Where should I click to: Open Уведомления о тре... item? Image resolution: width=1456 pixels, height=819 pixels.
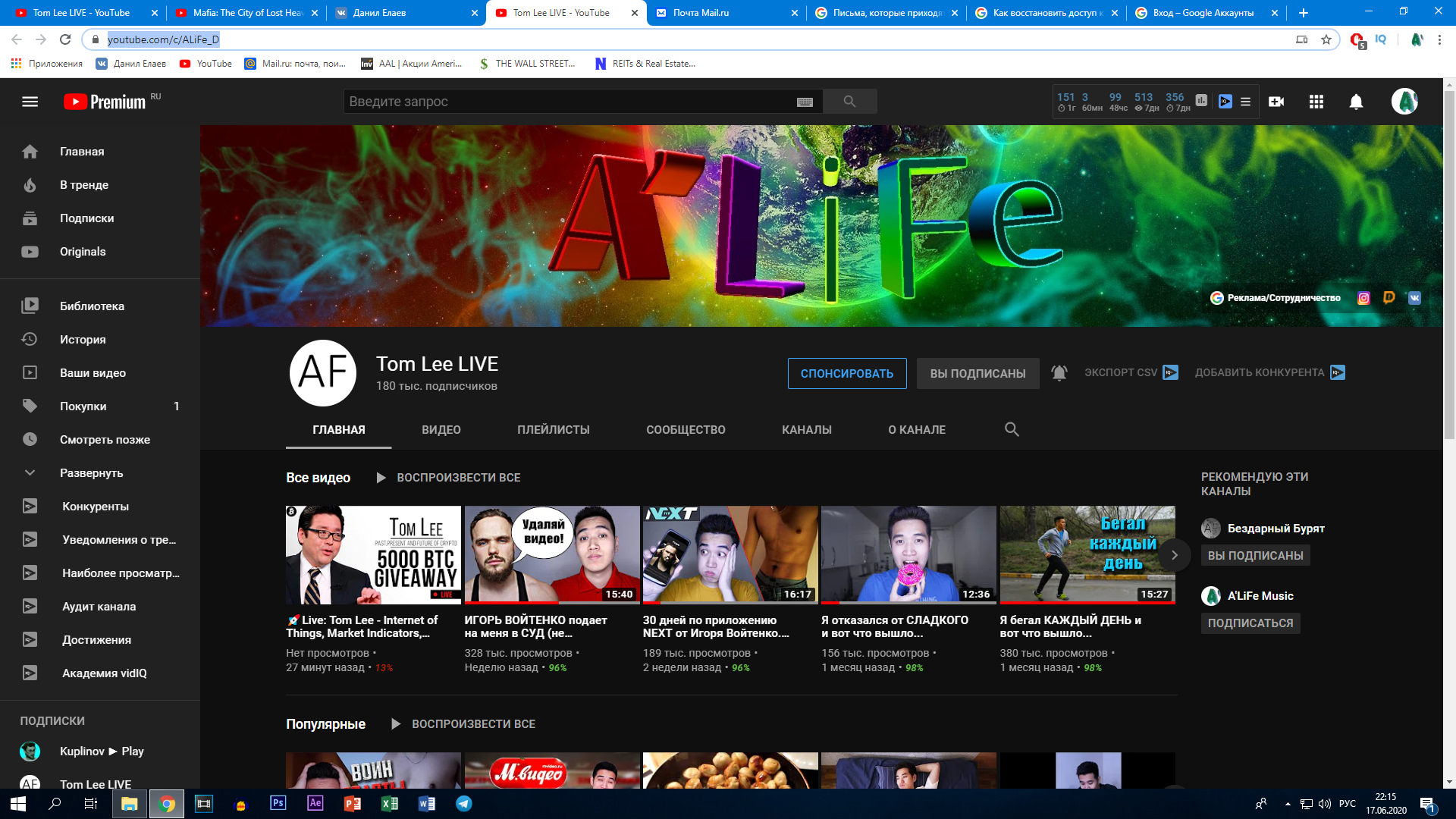pyautogui.click(x=100, y=540)
